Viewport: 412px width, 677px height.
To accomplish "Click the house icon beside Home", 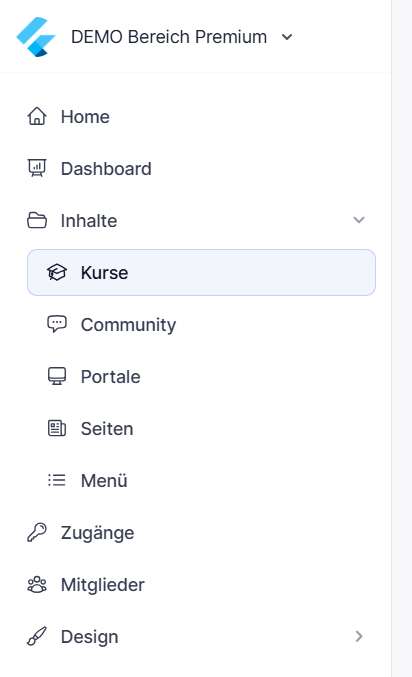I will click(x=37, y=117).
